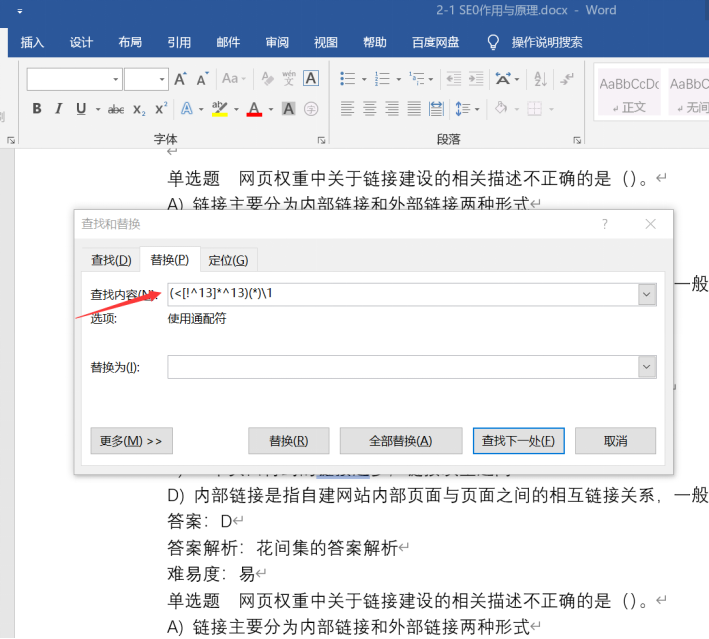Switch to 定位(G) tab in dialog
This screenshot has width=709, height=639.
pyautogui.click(x=228, y=260)
